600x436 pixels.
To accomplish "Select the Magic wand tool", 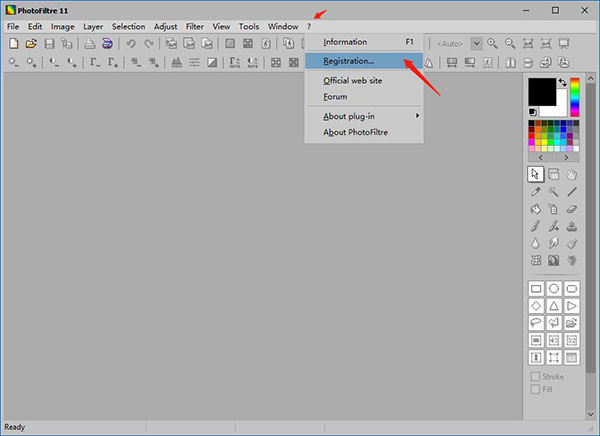I will point(553,192).
